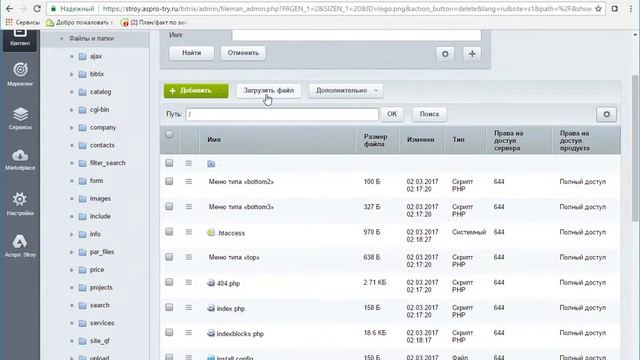Expand the images folder in tree
Image resolution: width=640 pixels, height=360 pixels.
pos(72,199)
